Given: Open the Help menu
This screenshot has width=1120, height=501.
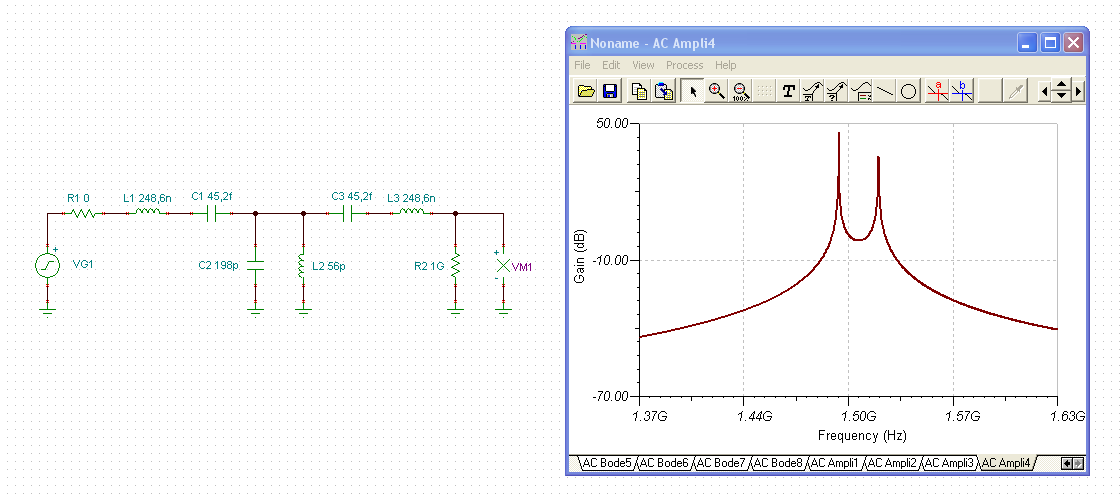Looking at the screenshot, I should [725, 65].
